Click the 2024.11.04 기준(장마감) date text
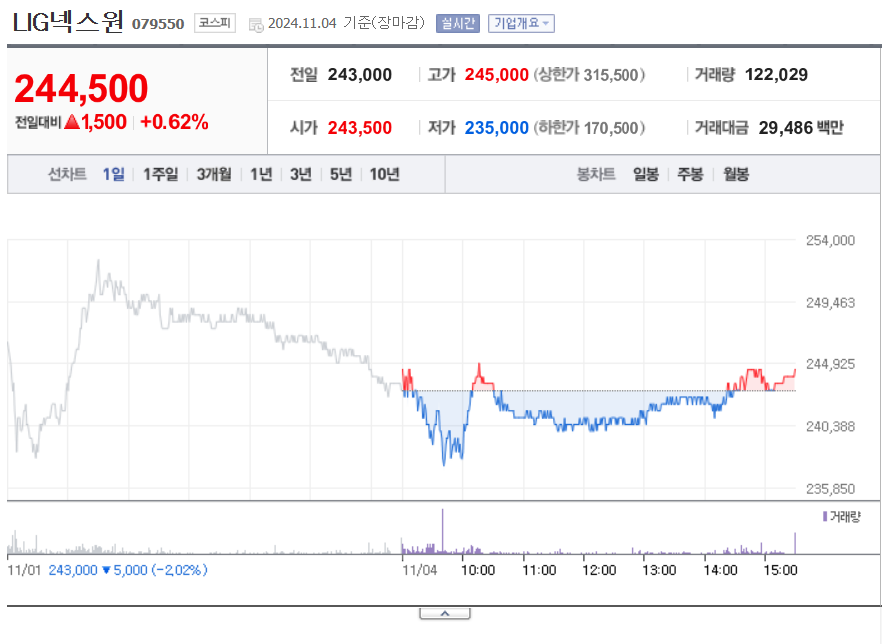The width and height of the screenshot is (882, 644). tap(346, 23)
